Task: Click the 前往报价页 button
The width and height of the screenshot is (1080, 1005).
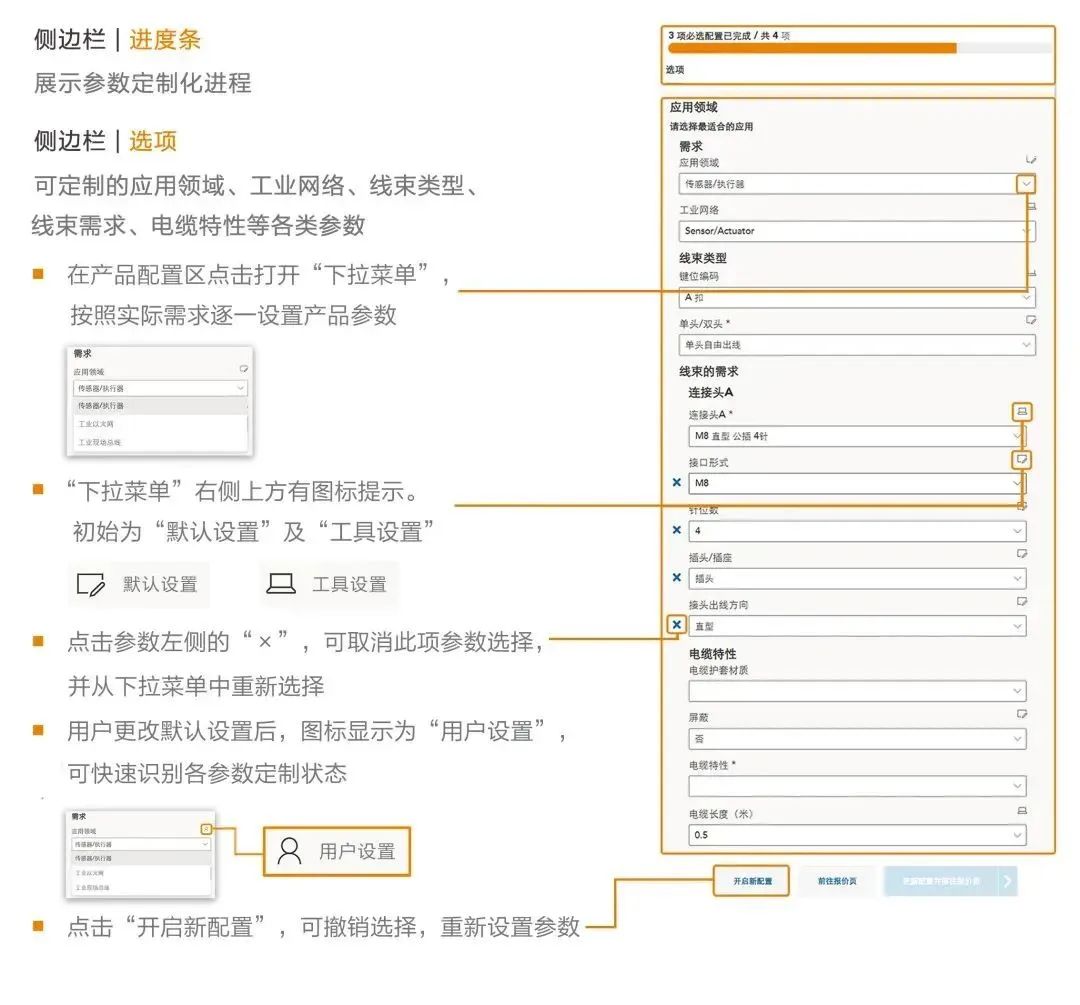Action: coord(837,881)
